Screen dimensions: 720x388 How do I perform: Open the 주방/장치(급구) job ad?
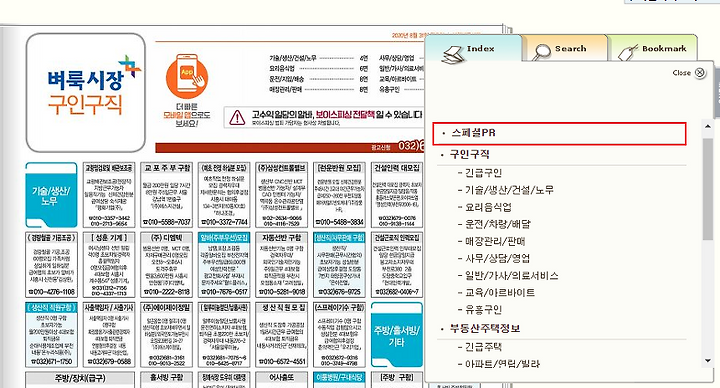80,380
